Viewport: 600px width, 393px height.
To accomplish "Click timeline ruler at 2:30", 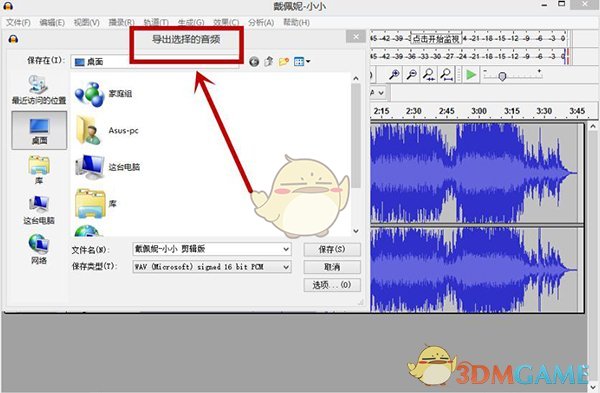I will click(414, 111).
